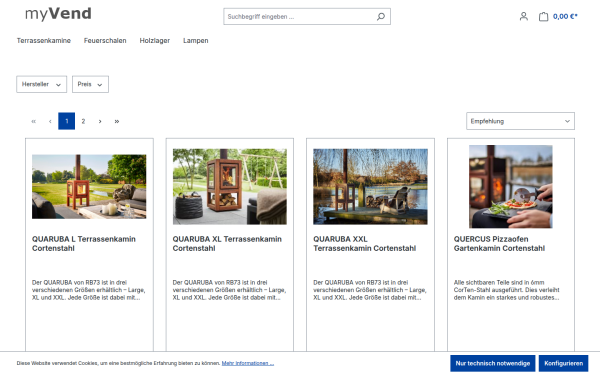Open QUARUBA XXL Terrassenkamin Cortenstahl title

(x=365, y=243)
